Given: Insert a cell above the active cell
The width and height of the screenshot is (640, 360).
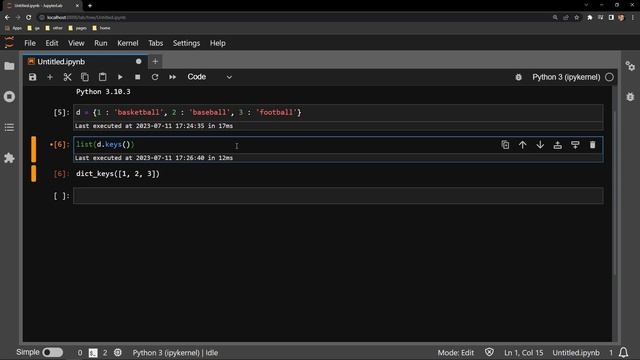Looking at the screenshot, I should (x=558, y=145).
